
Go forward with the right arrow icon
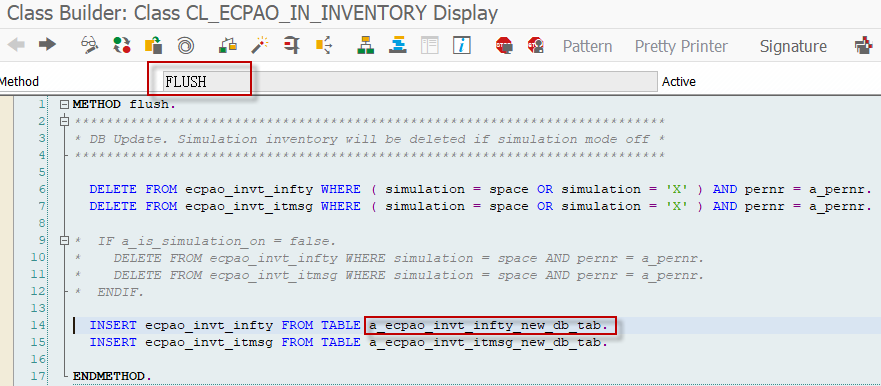click(47, 44)
